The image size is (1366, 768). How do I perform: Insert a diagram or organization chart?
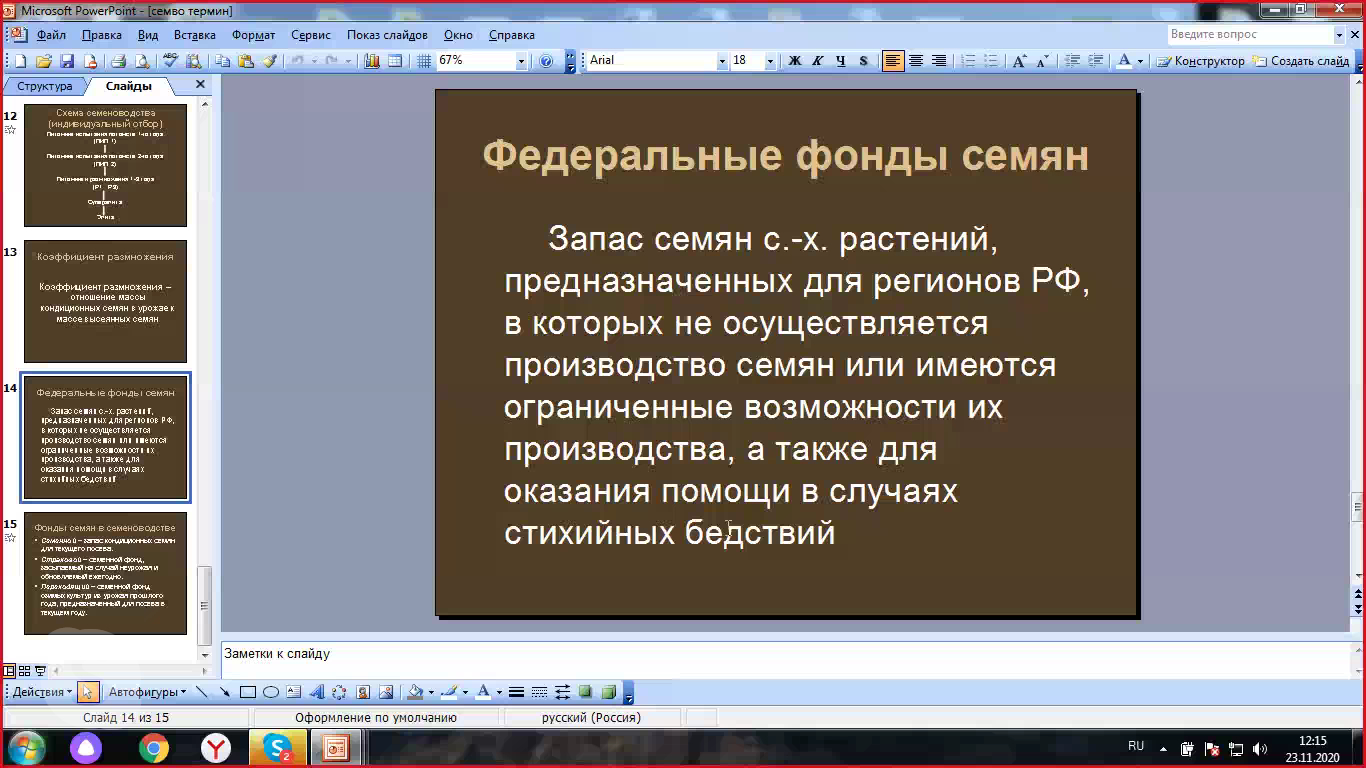(339, 692)
